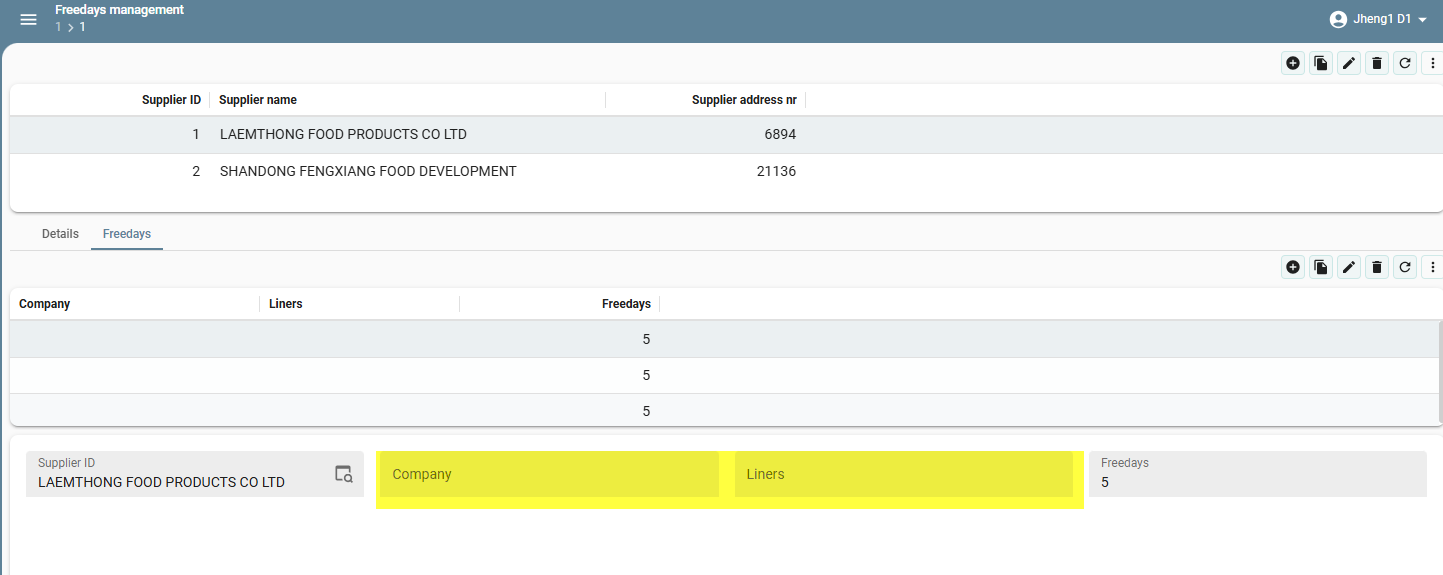1443x575 pixels.
Task: Refresh the freedays list in lower toolbar
Action: 1405,267
